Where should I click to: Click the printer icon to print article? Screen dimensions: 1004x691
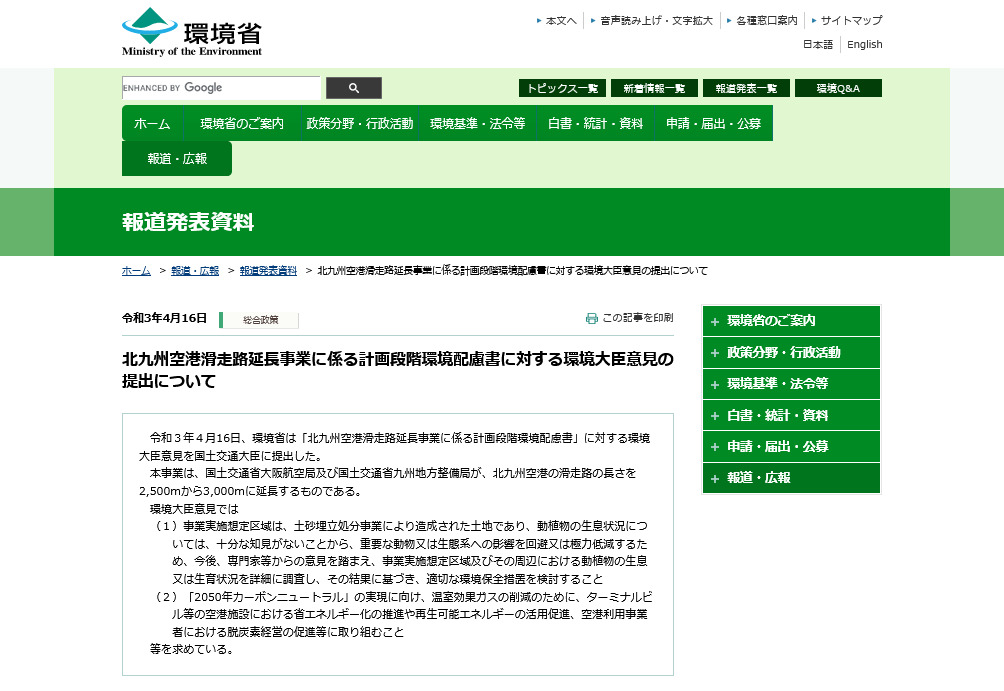(592, 318)
